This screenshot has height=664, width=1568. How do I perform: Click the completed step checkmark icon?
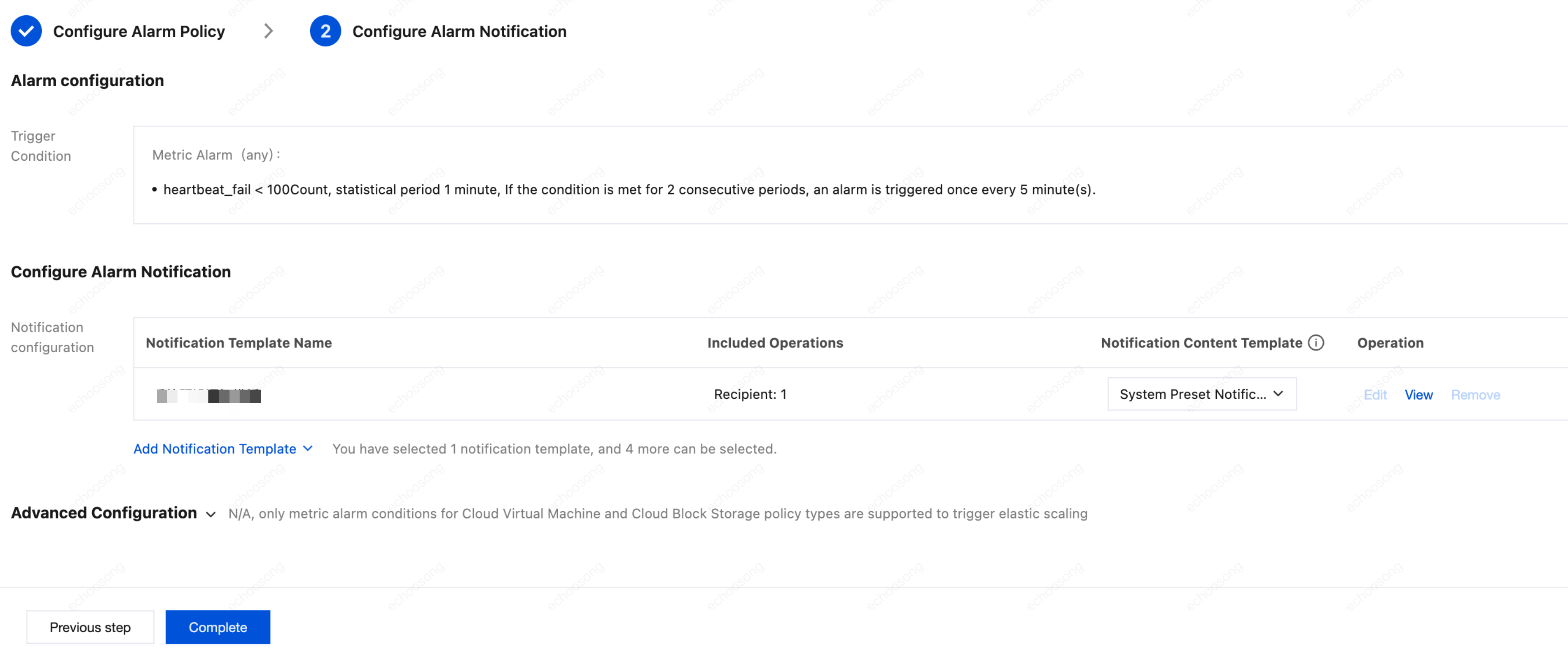[26, 31]
